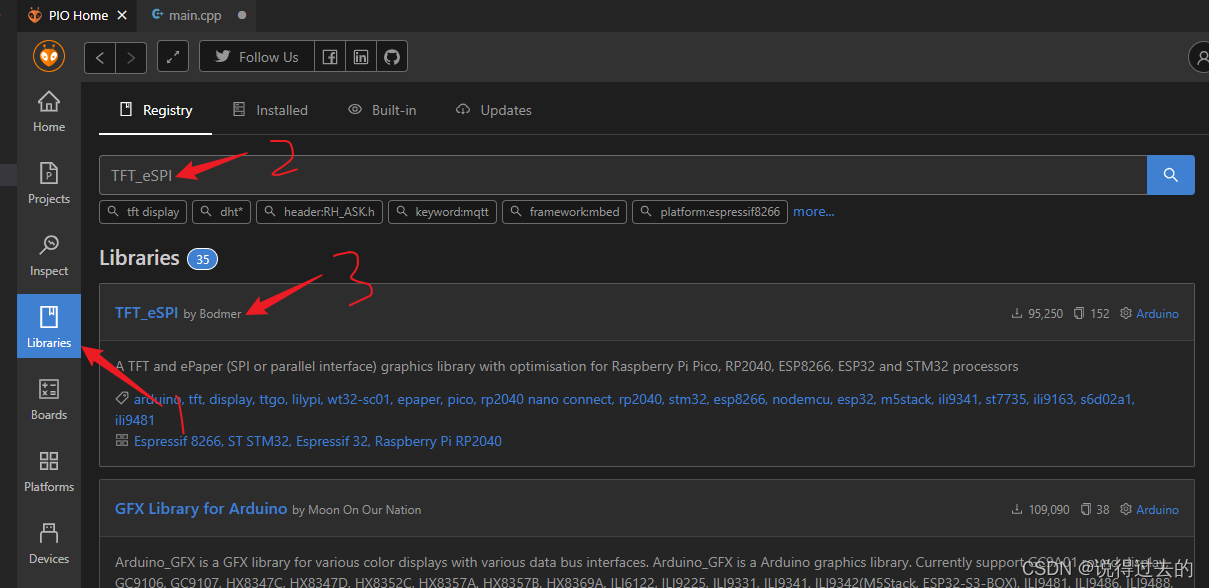Image resolution: width=1209 pixels, height=588 pixels.
Task: Click the lilypi keyword tag
Action: (306, 399)
